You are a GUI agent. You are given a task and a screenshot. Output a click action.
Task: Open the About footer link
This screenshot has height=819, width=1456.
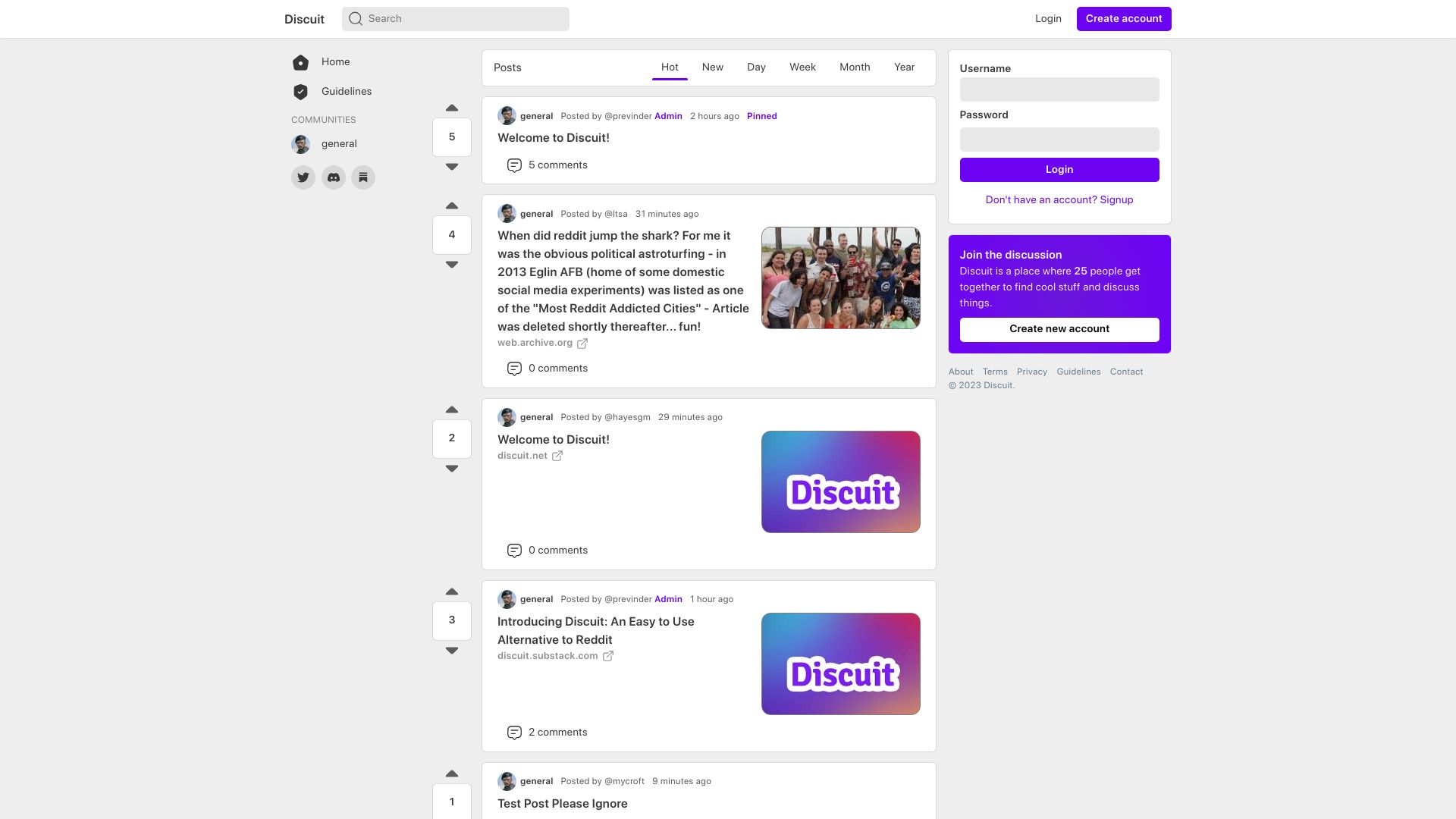[961, 372]
